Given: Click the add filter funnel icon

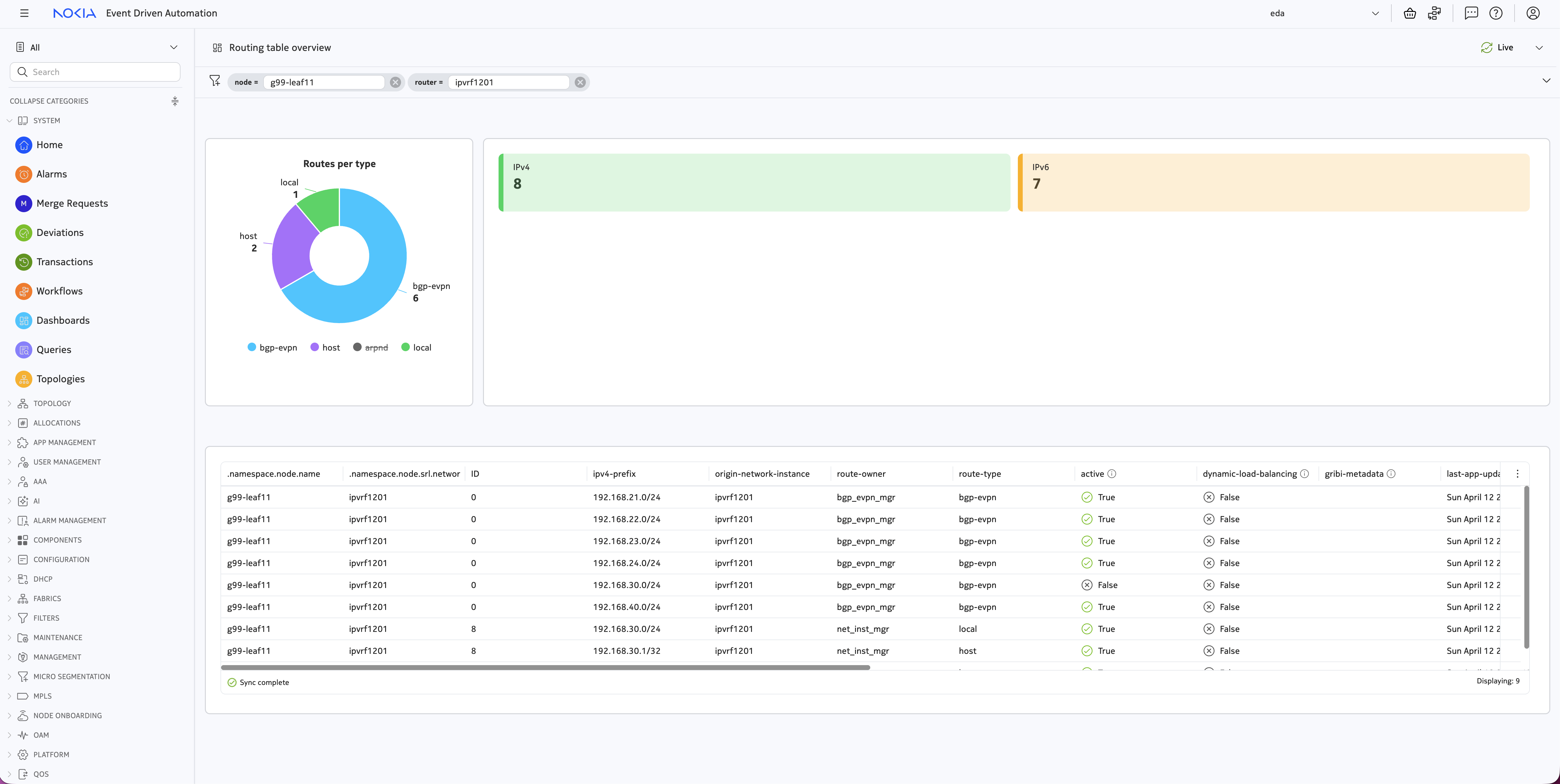Looking at the screenshot, I should 215,80.
